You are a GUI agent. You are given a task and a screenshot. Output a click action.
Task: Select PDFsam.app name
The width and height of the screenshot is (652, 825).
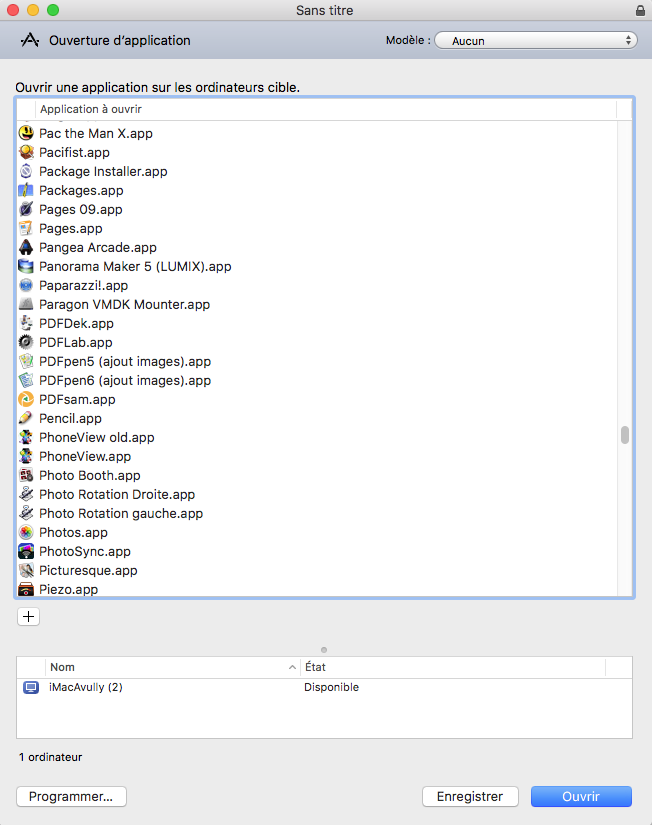77,399
